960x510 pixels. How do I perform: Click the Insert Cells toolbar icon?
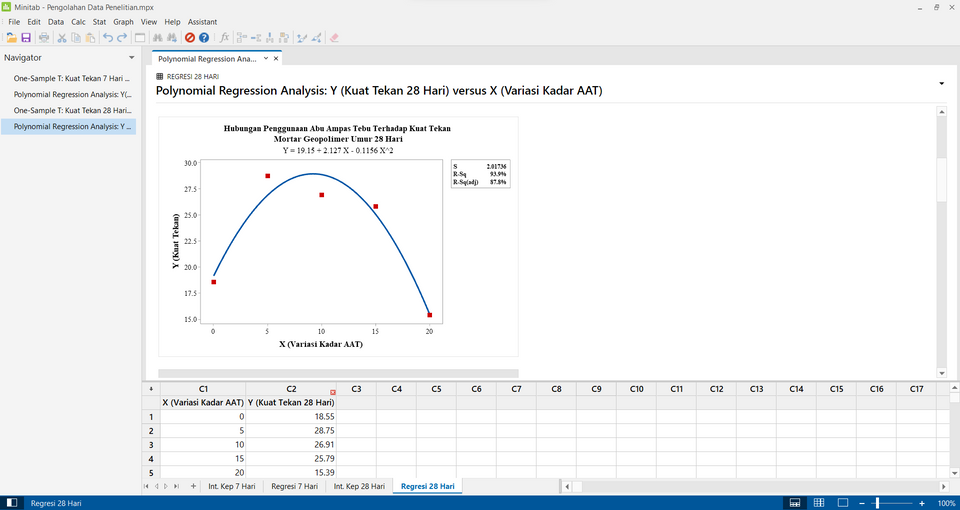click(x=242, y=38)
